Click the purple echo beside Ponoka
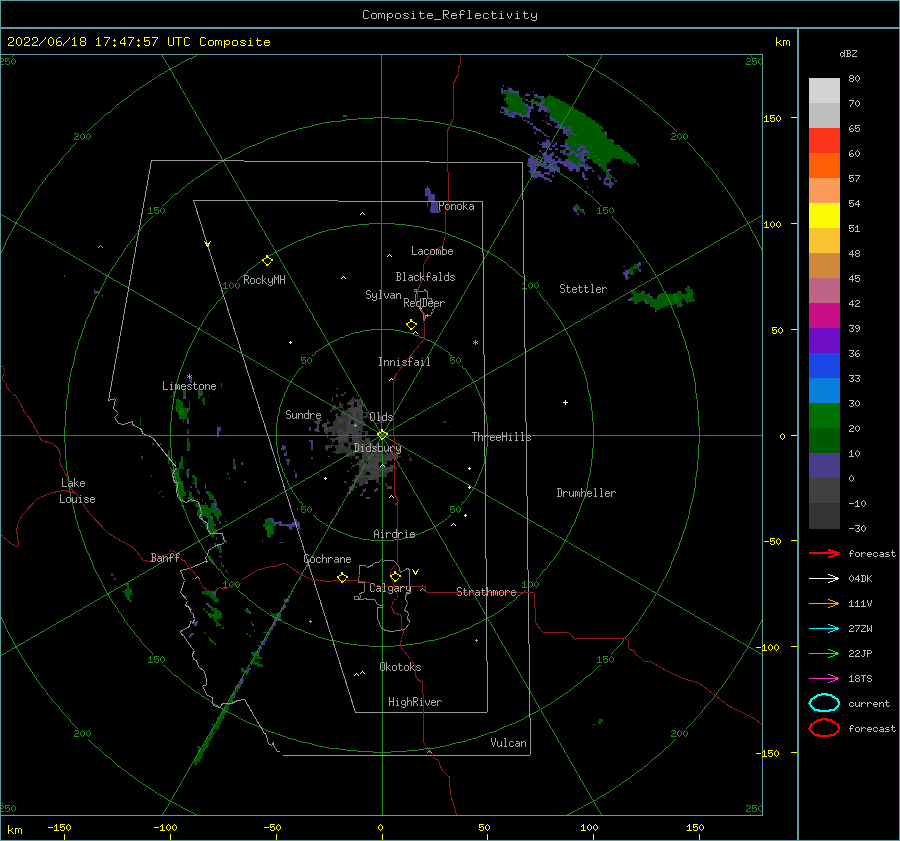900x841 pixels. tap(430, 200)
